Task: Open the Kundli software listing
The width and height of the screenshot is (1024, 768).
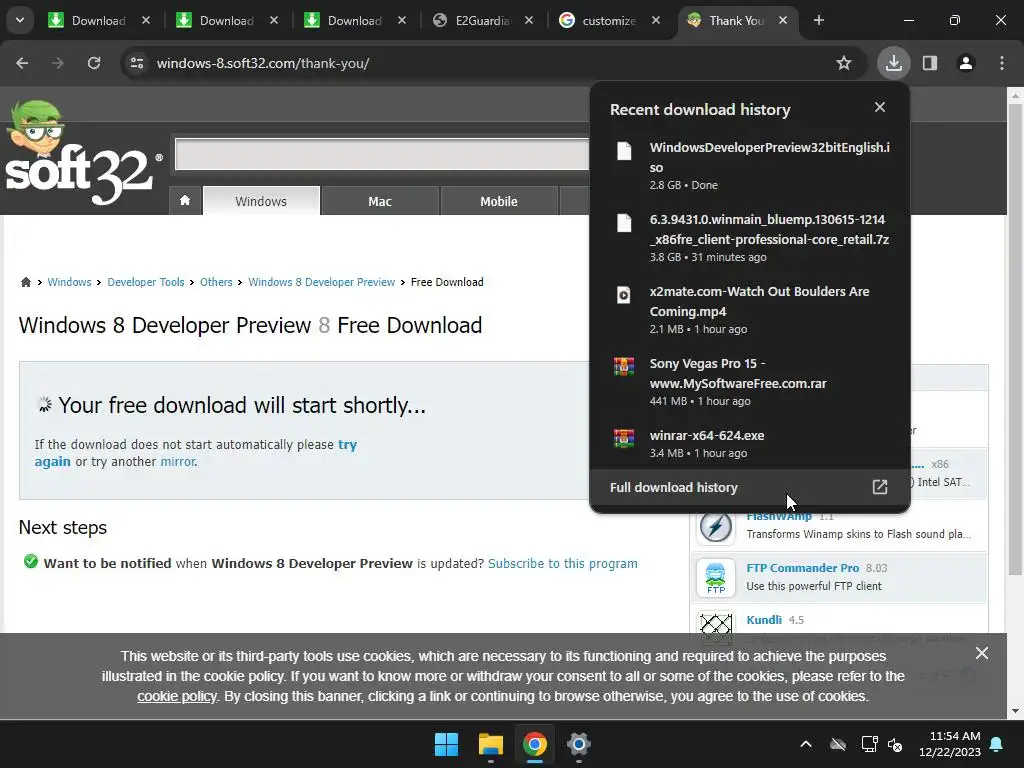Action: 764,620
